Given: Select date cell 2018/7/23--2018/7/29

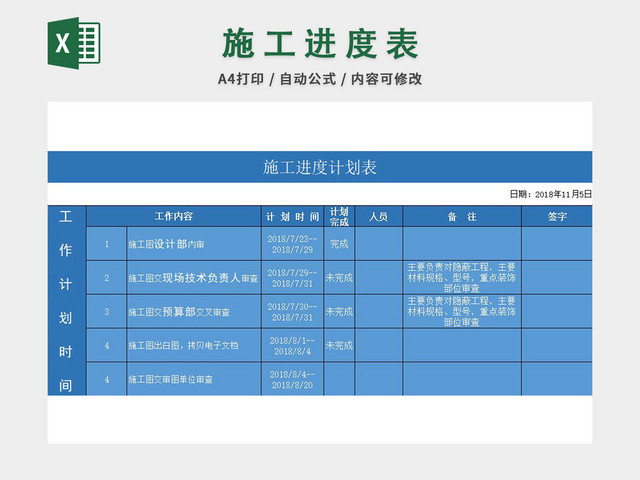Looking at the screenshot, I should tap(292, 244).
